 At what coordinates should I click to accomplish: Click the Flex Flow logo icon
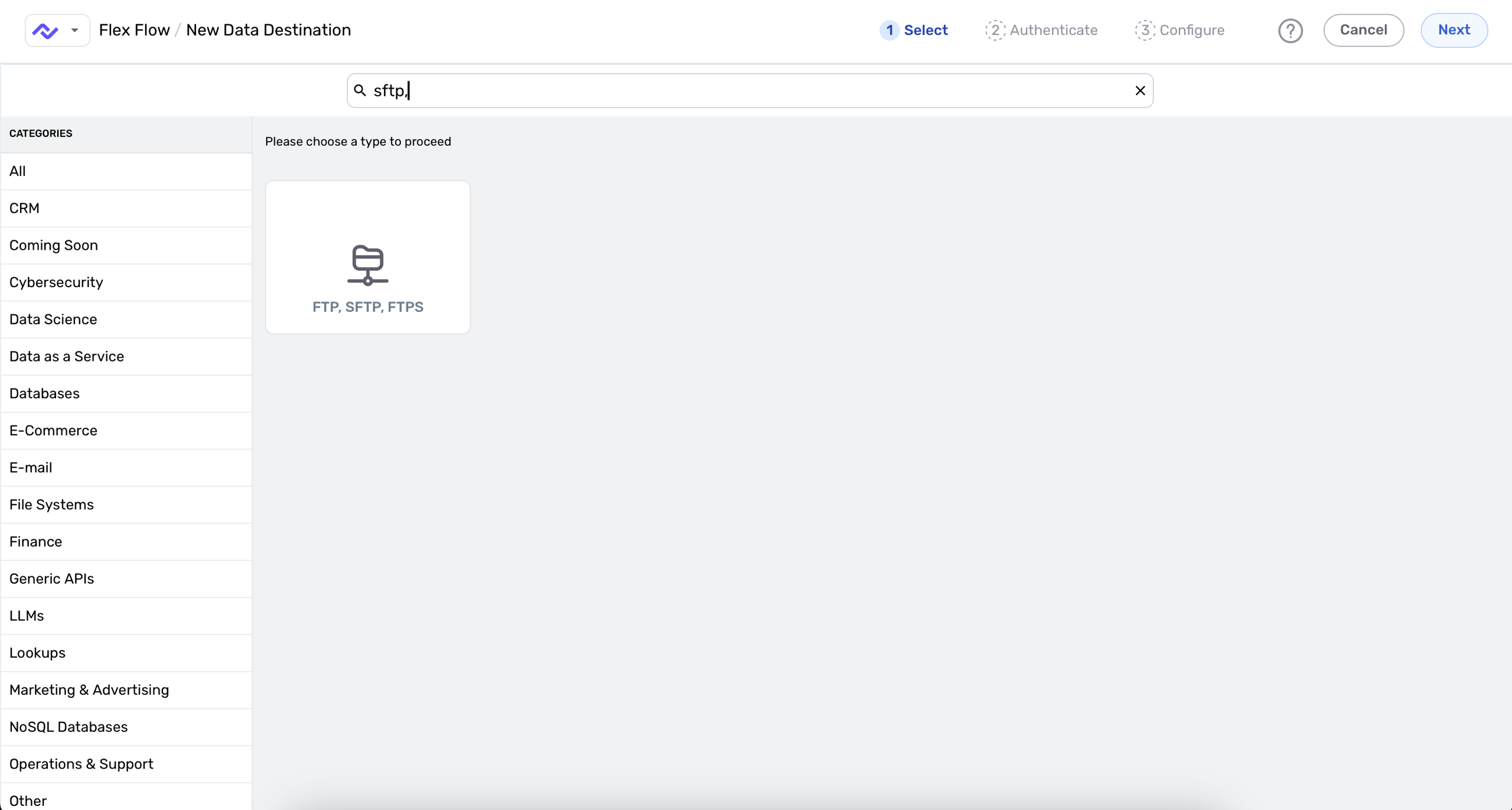click(45, 30)
